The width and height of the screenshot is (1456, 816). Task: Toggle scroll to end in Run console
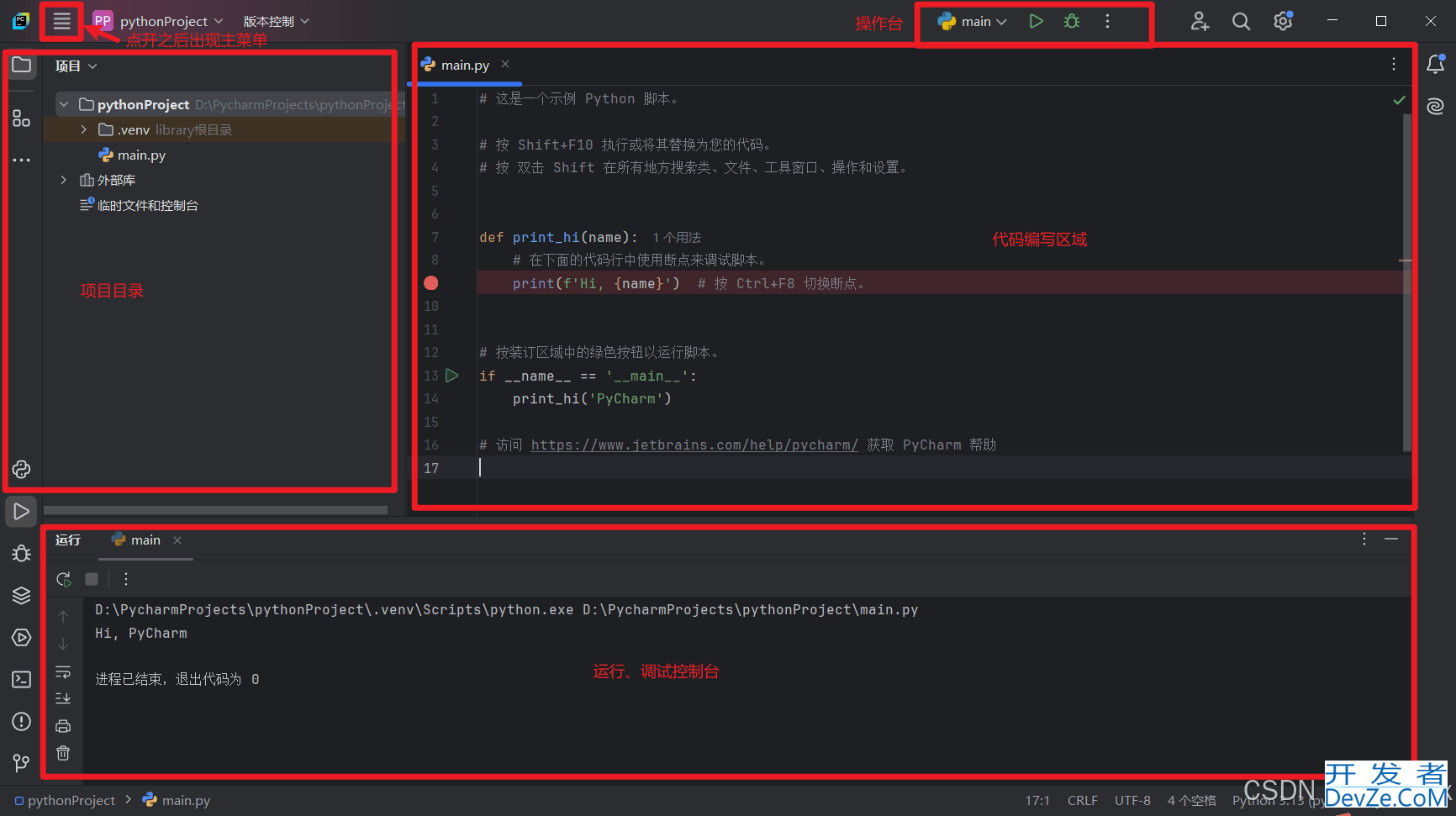click(63, 698)
